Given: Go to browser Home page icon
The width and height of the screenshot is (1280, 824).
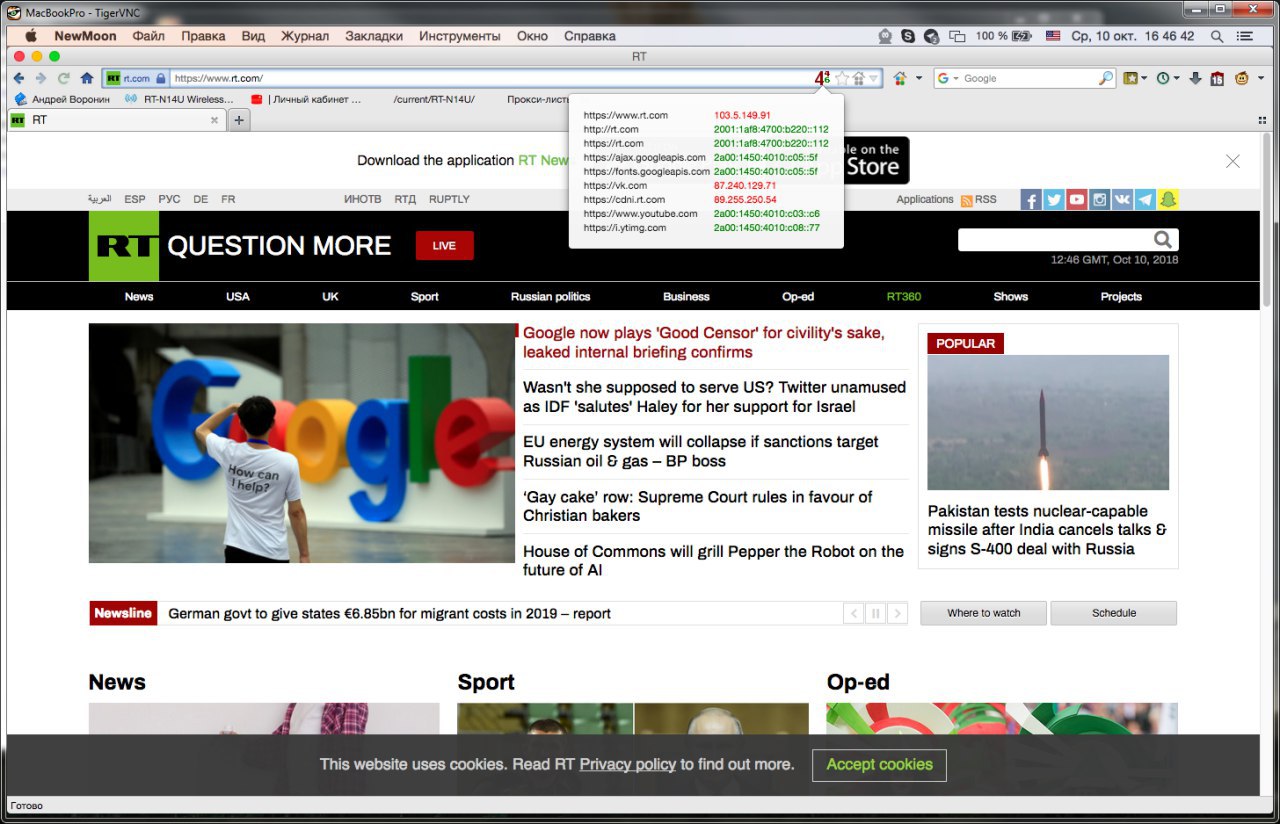Looking at the screenshot, I should 87,78.
